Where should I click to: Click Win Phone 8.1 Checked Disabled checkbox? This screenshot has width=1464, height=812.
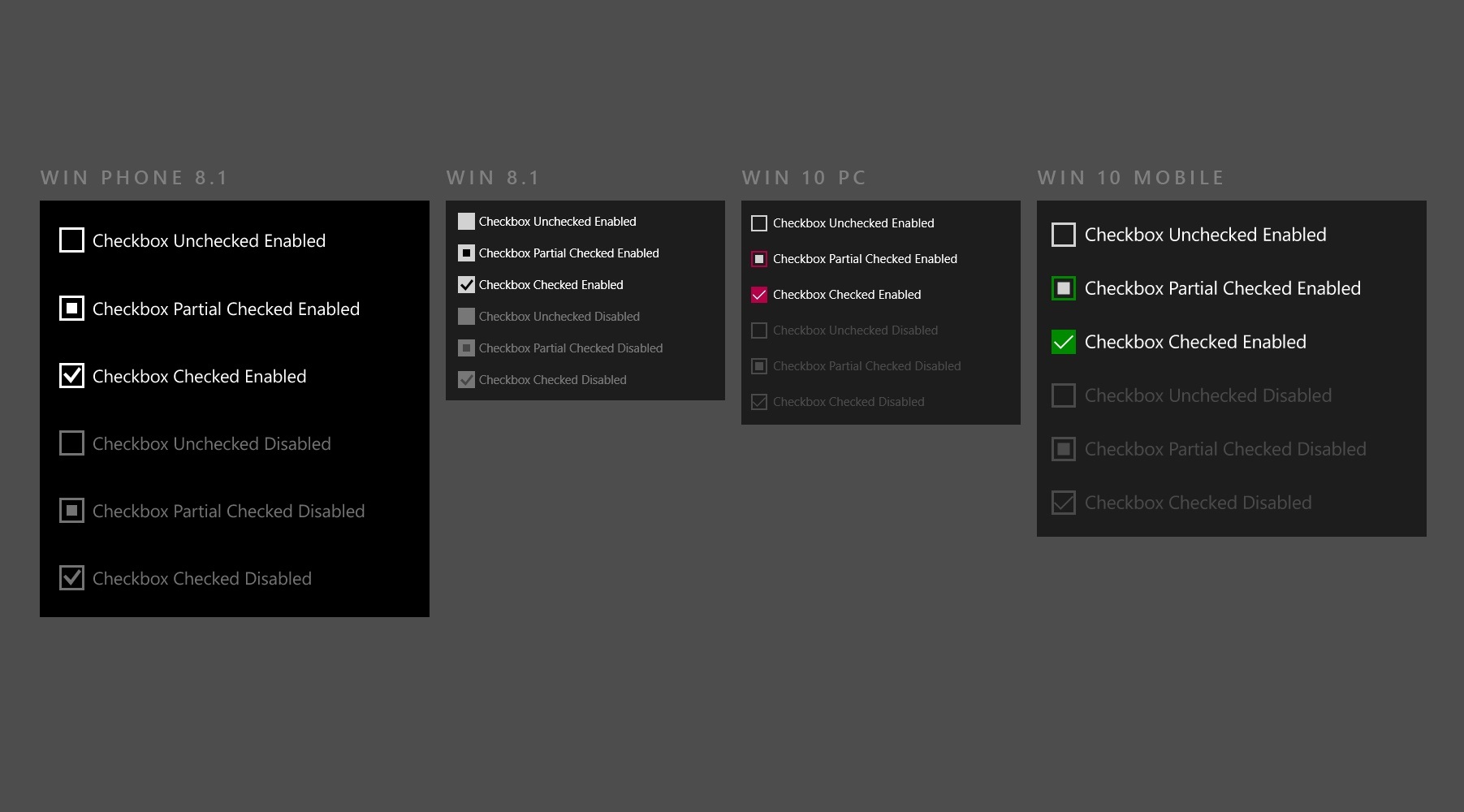pos(71,577)
